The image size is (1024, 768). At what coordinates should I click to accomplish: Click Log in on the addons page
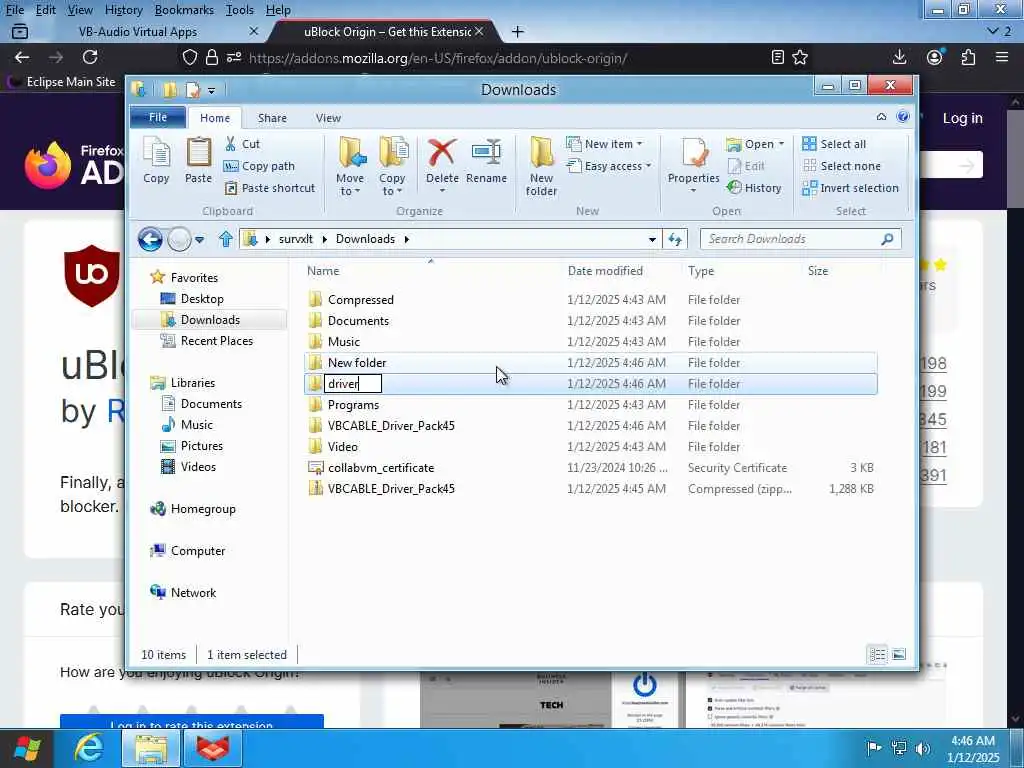963,118
